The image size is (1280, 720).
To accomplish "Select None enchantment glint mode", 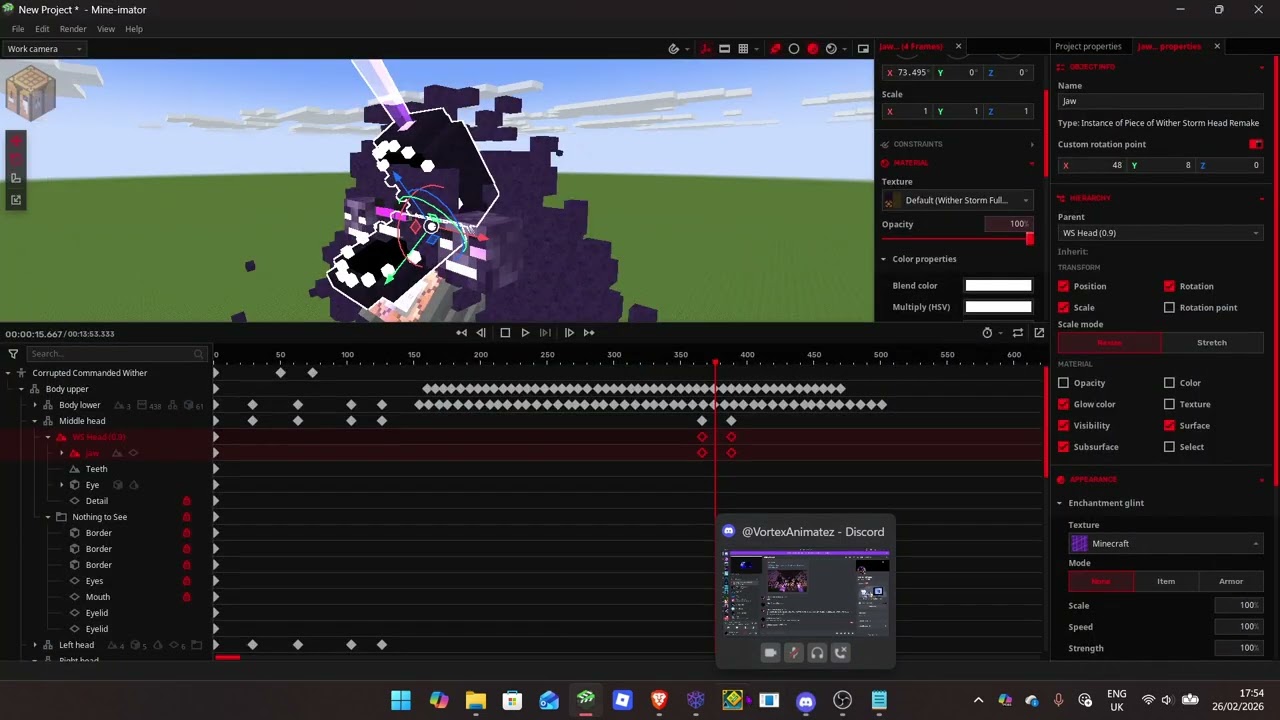I will tap(1101, 581).
